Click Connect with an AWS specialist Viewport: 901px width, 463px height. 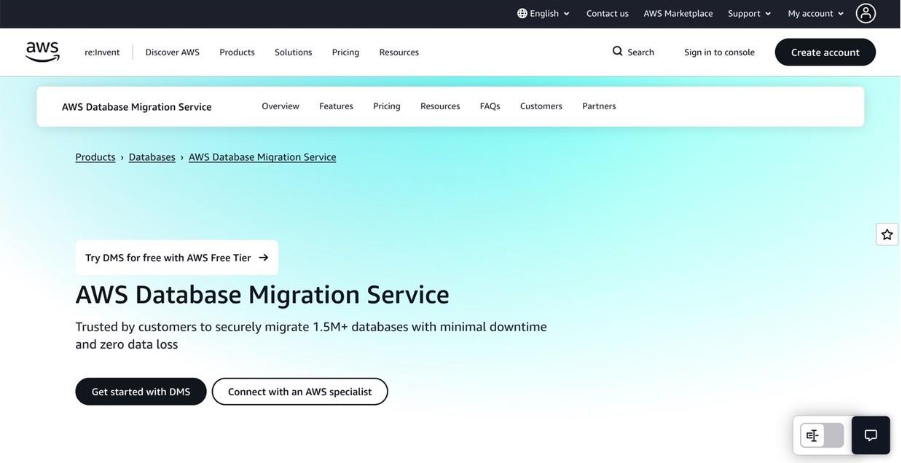300,392
